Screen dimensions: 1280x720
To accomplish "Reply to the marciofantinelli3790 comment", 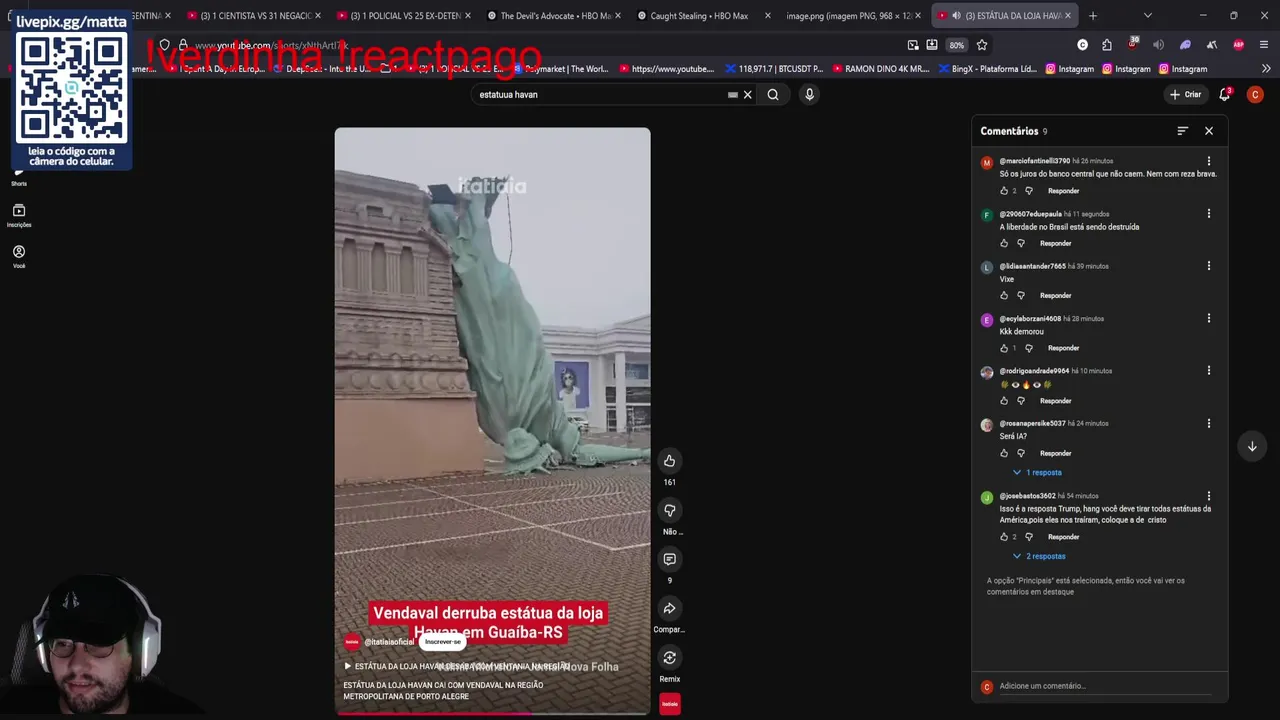I will point(1063,191).
